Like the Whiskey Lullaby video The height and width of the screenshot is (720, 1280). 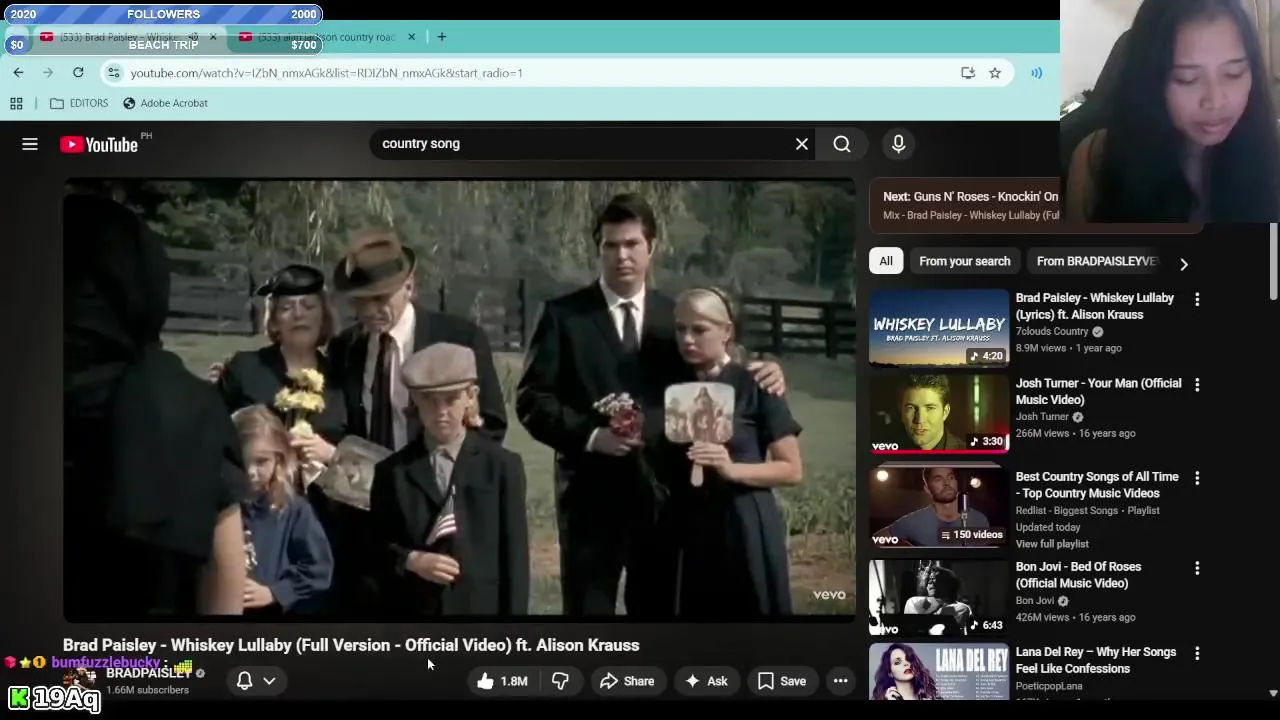(x=503, y=681)
